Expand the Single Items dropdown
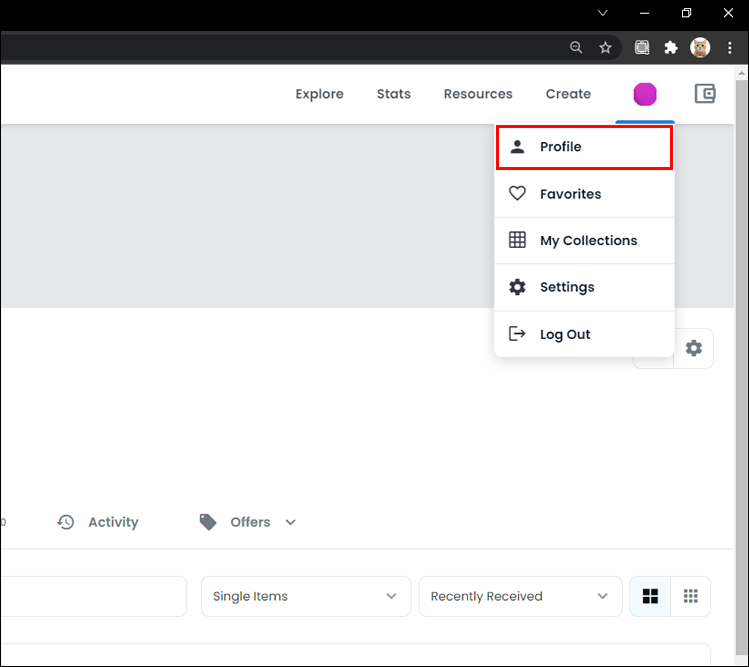 (305, 596)
